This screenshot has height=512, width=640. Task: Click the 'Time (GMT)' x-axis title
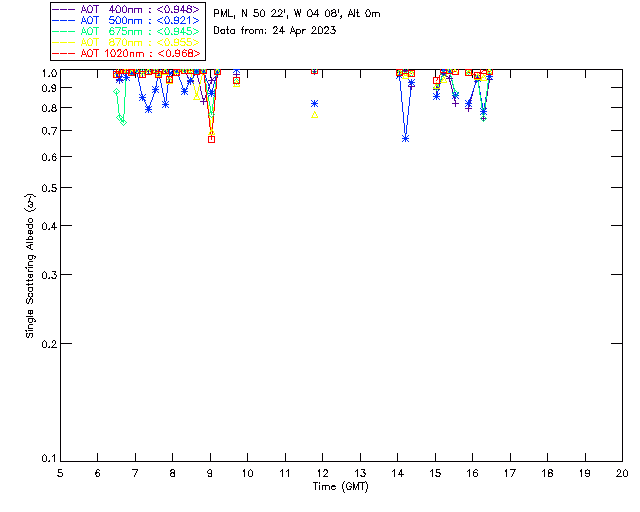coord(340,487)
